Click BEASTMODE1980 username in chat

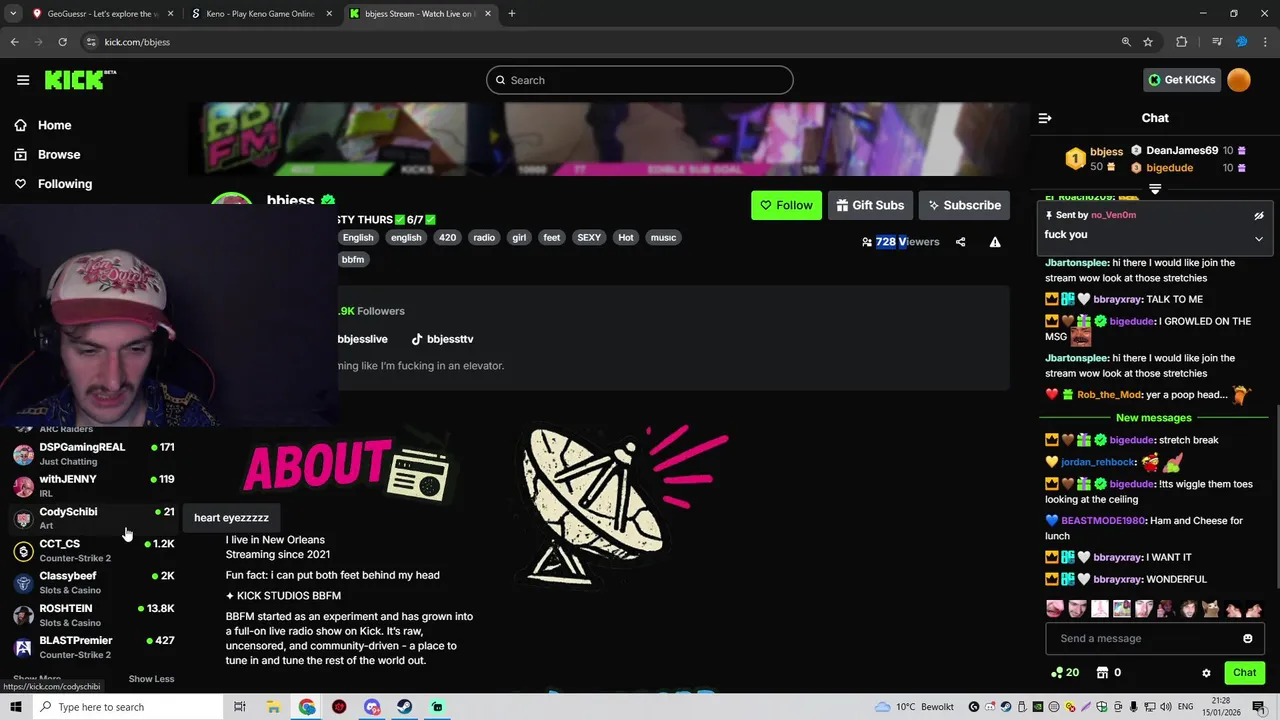pyautogui.click(x=1103, y=521)
